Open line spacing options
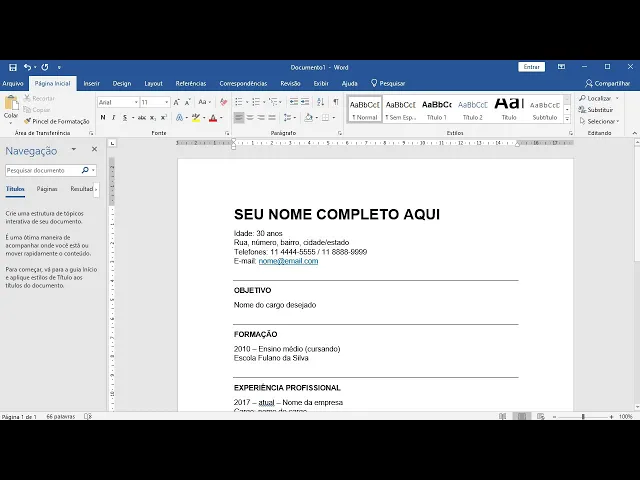The image size is (640, 480). [288, 118]
